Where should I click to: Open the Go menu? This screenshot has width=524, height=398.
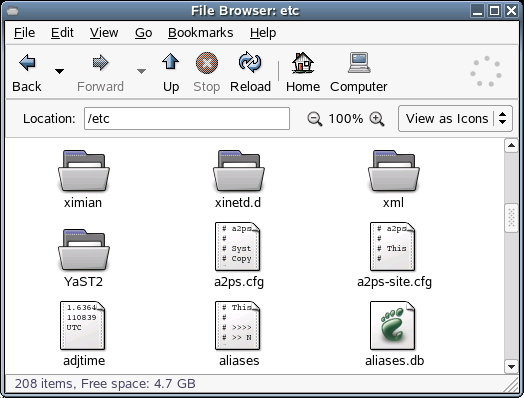click(144, 33)
